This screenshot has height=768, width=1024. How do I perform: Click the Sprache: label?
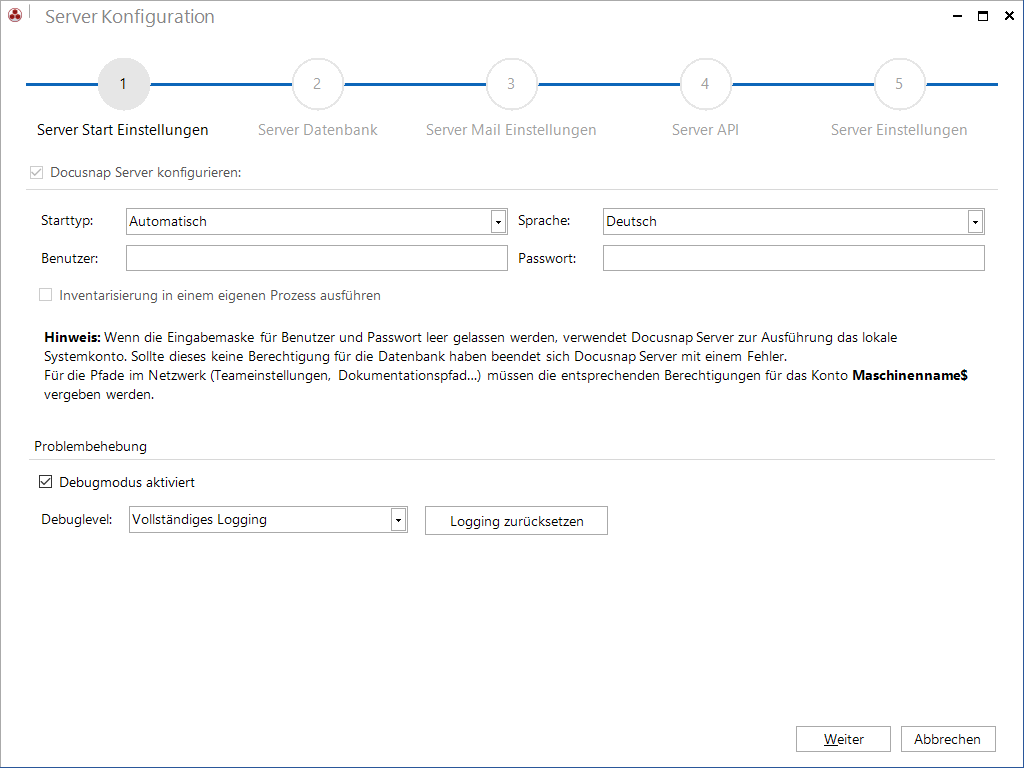tap(544, 221)
